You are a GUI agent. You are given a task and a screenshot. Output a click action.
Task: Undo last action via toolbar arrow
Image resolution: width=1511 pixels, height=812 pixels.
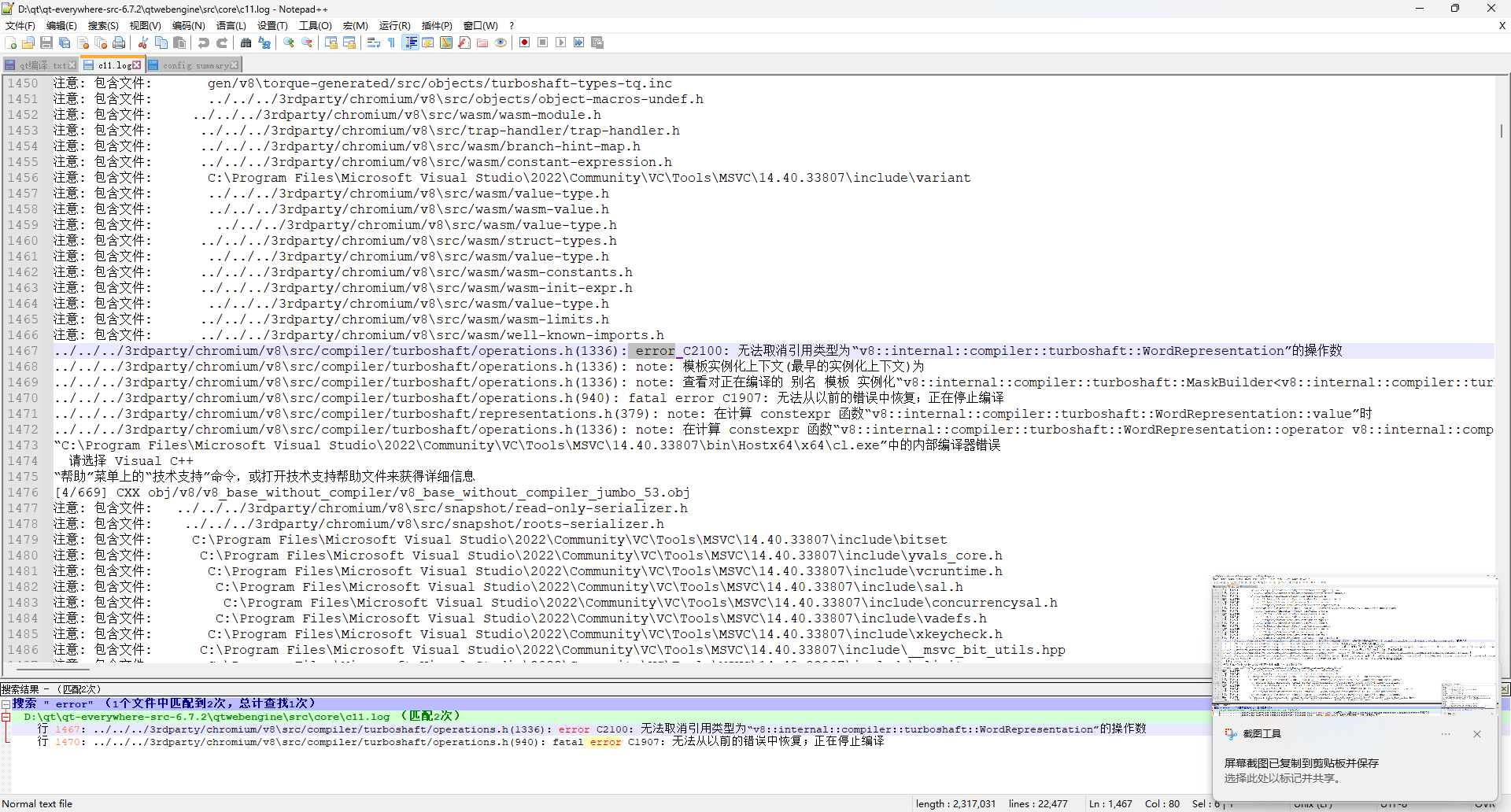204,42
